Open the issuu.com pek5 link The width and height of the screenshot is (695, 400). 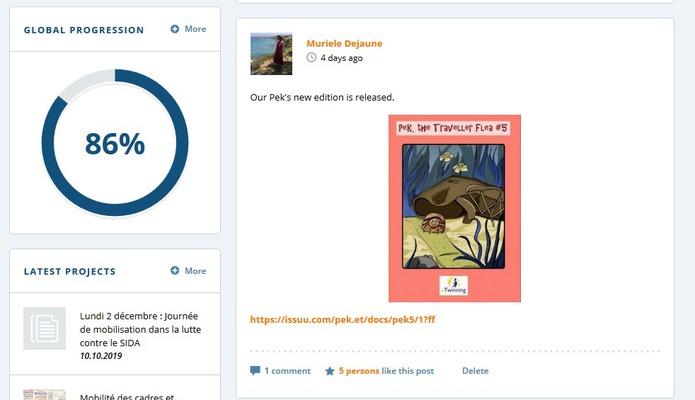343,319
